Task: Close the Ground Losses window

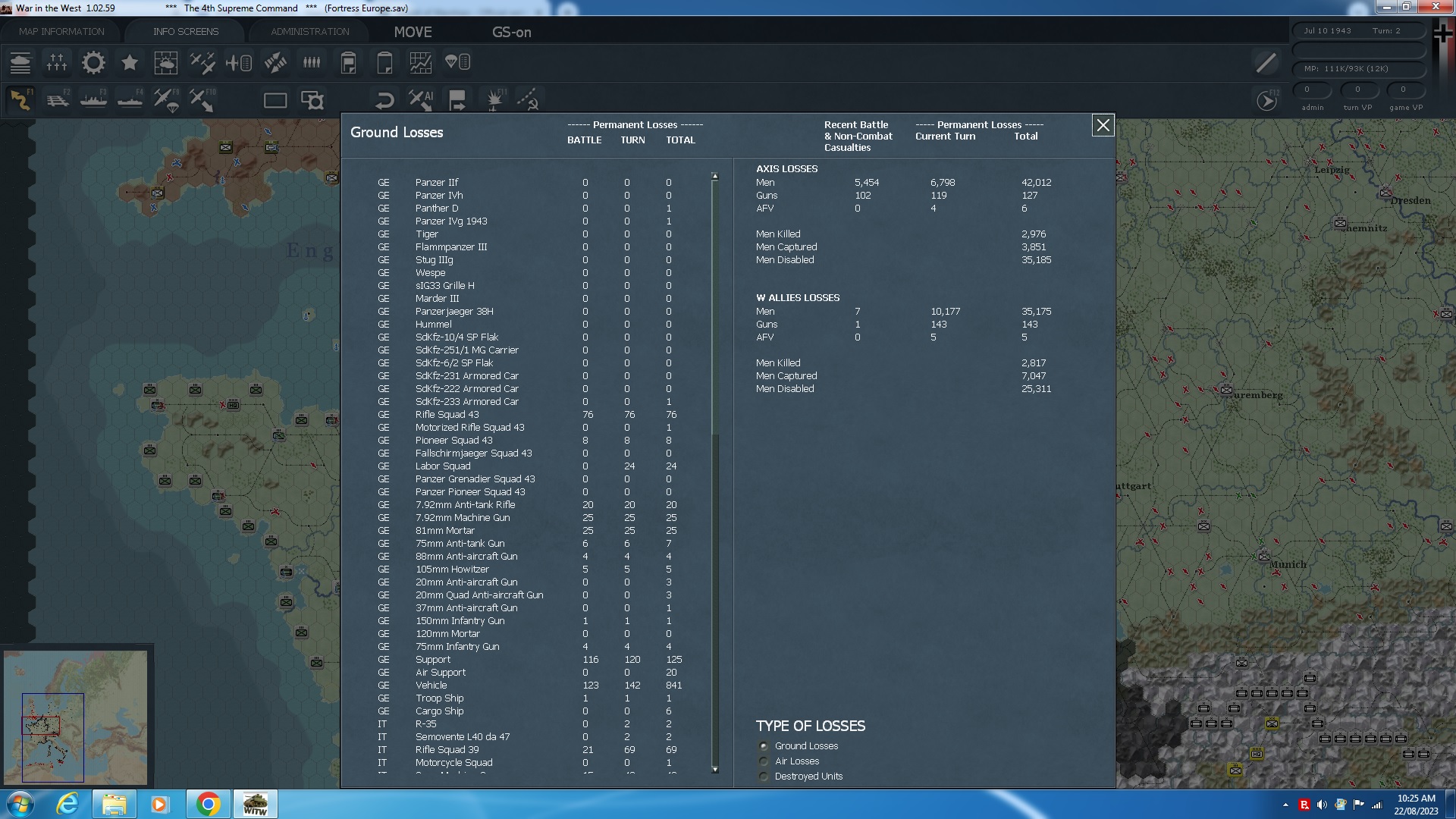Action: pyautogui.click(x=1103, y=126)
